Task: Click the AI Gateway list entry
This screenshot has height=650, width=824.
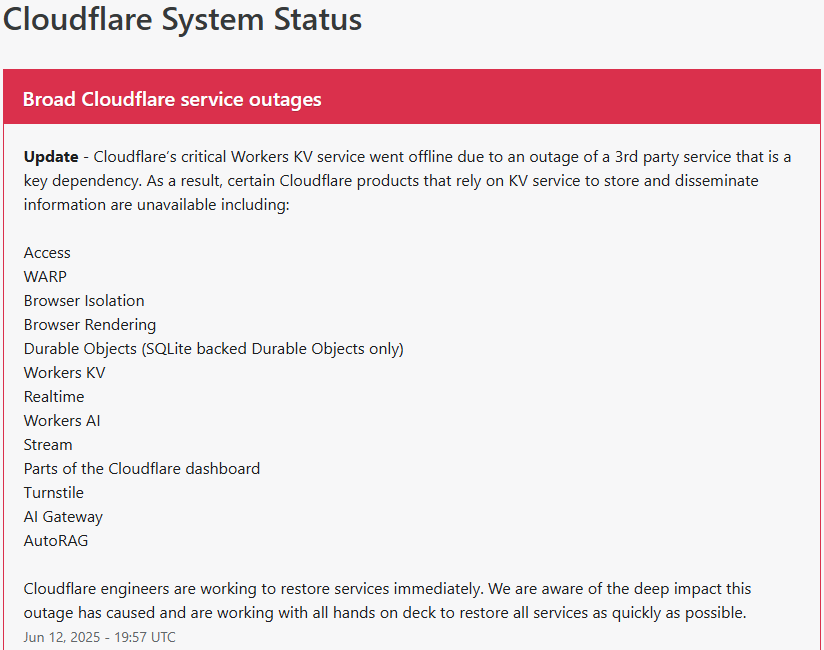Action: coord(63,517)
